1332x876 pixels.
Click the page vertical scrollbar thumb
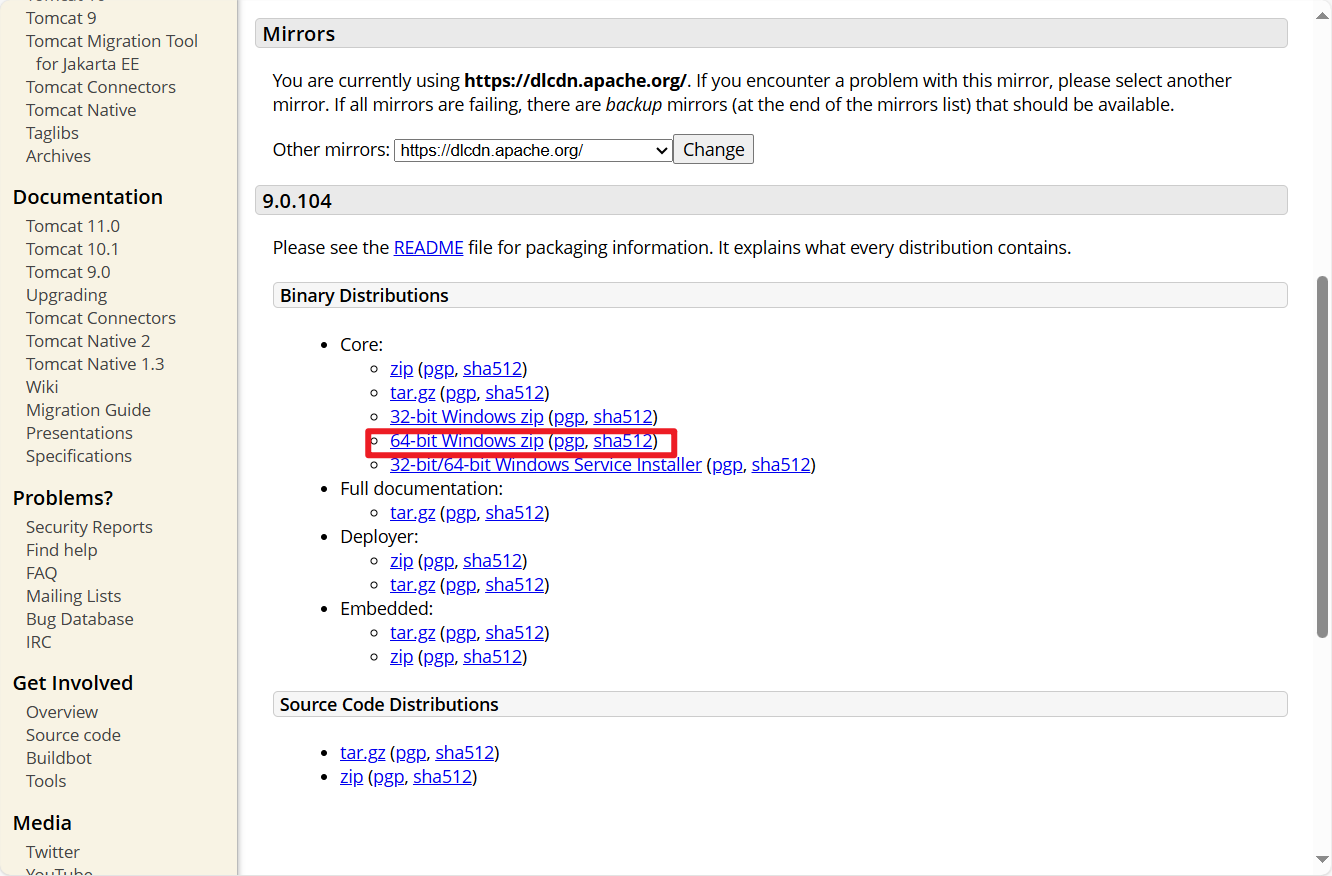tap(1322, 457)
